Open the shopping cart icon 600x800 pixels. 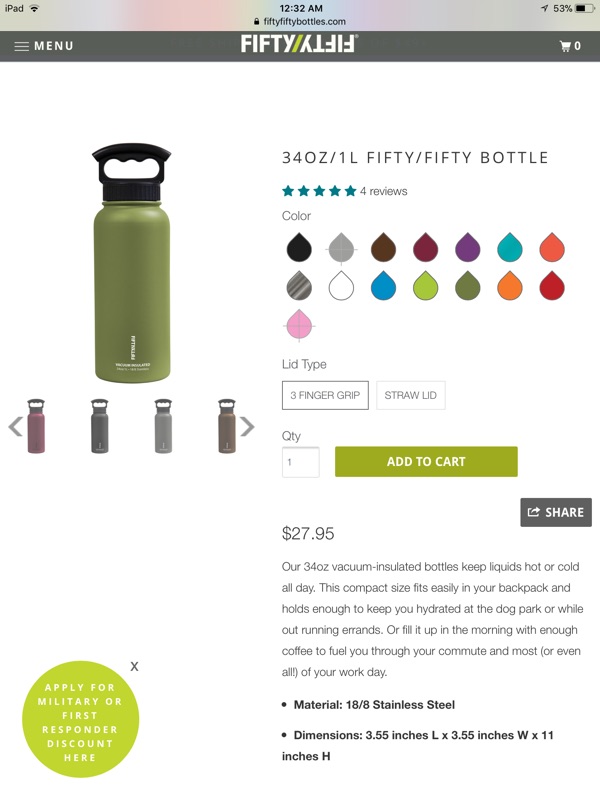pyautogui.click(x=570, y=45)
